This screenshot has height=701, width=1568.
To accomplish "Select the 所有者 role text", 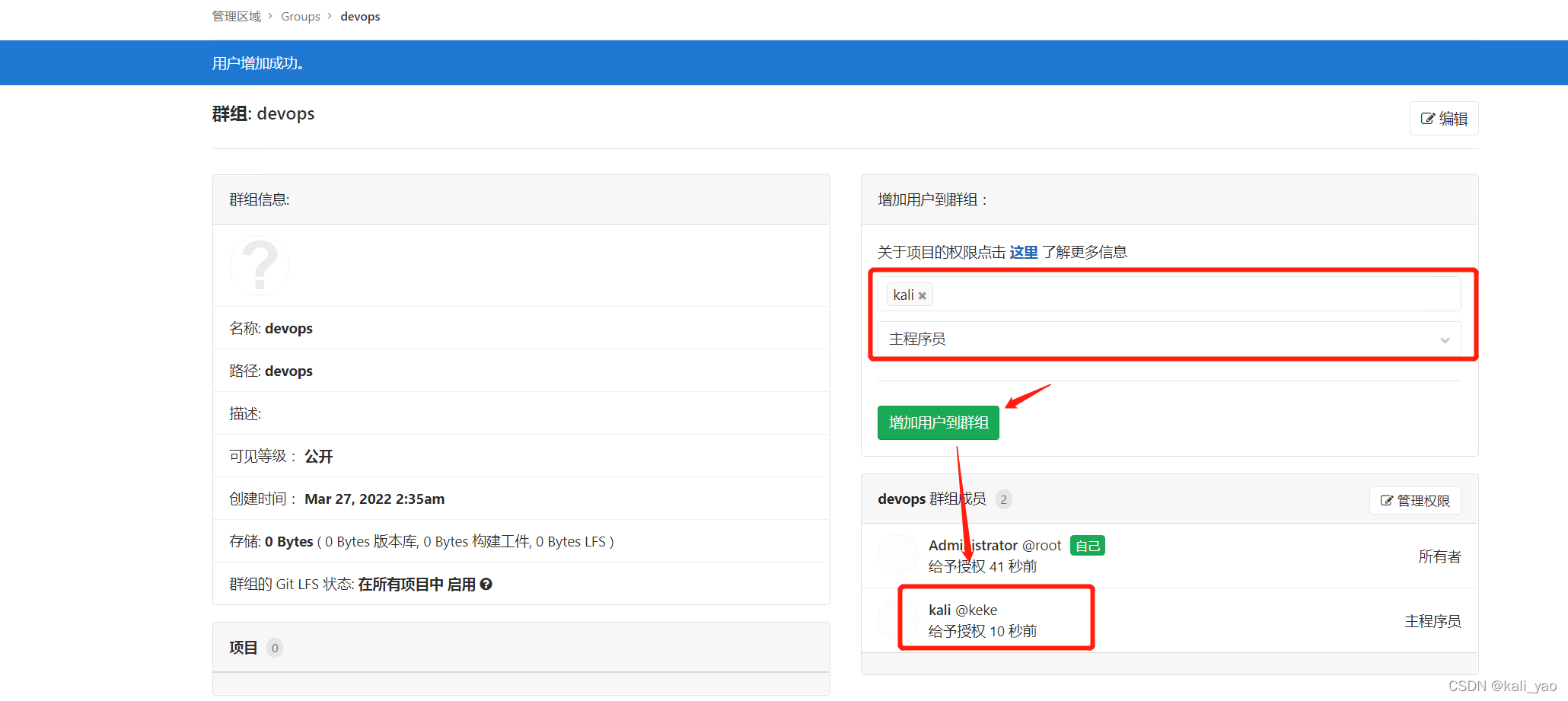I will coord(1439,556).
